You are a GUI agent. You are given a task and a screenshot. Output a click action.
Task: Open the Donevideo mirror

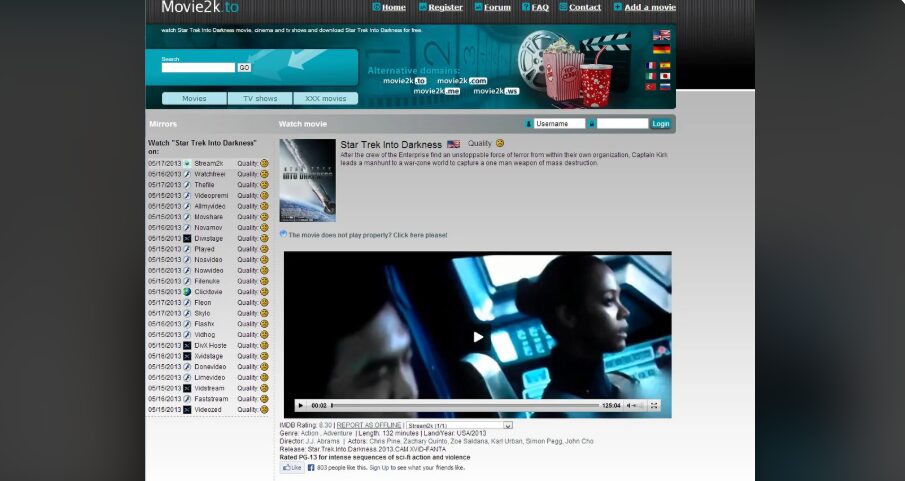(210, 367)
